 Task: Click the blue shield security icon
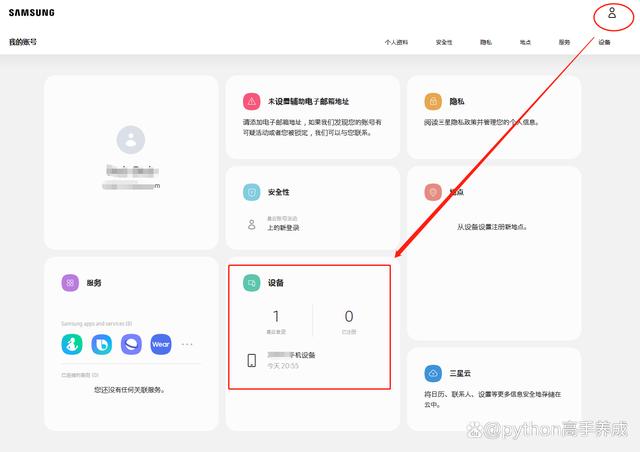tap(251, 192)
